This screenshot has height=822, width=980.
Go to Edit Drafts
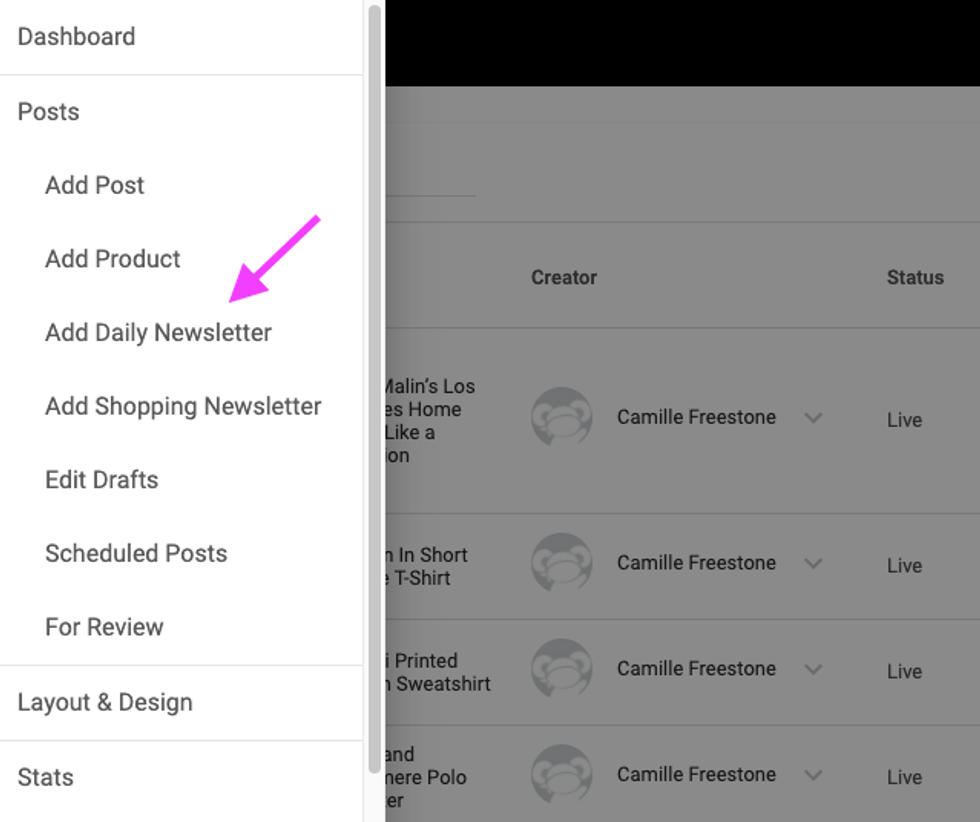click(x=102, y=480)
